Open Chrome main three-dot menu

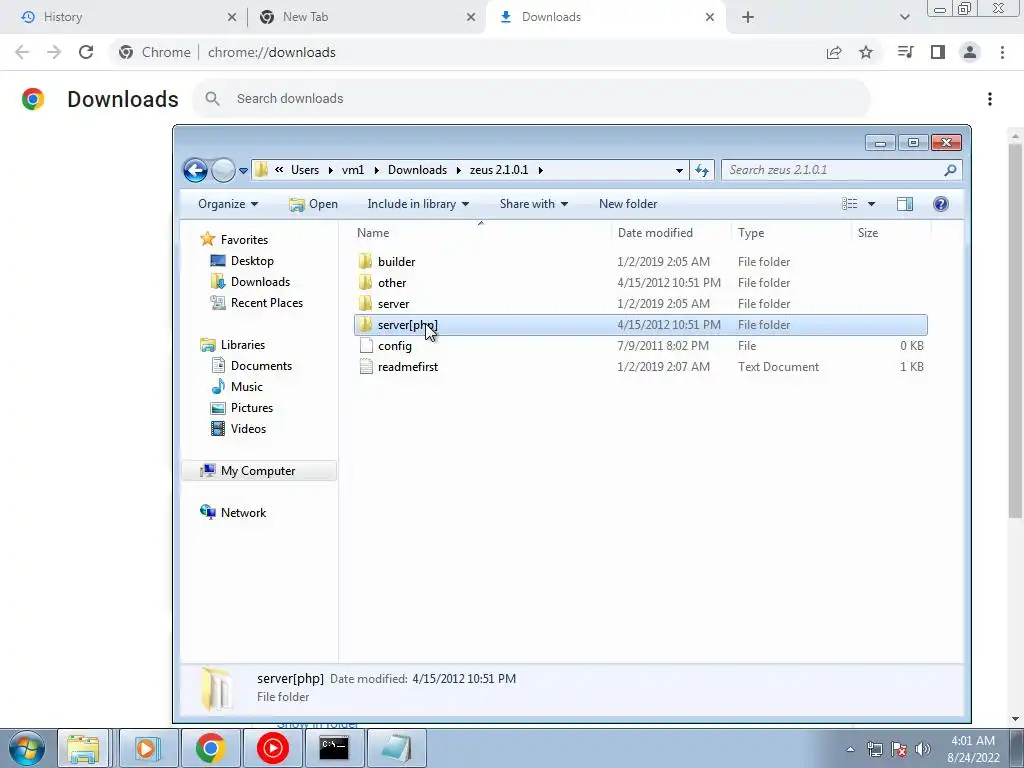[x=1002, y=52]
